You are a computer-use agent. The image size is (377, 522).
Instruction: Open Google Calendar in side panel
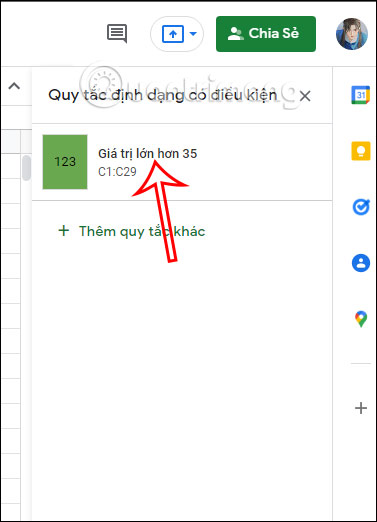(x=361, y=95)
